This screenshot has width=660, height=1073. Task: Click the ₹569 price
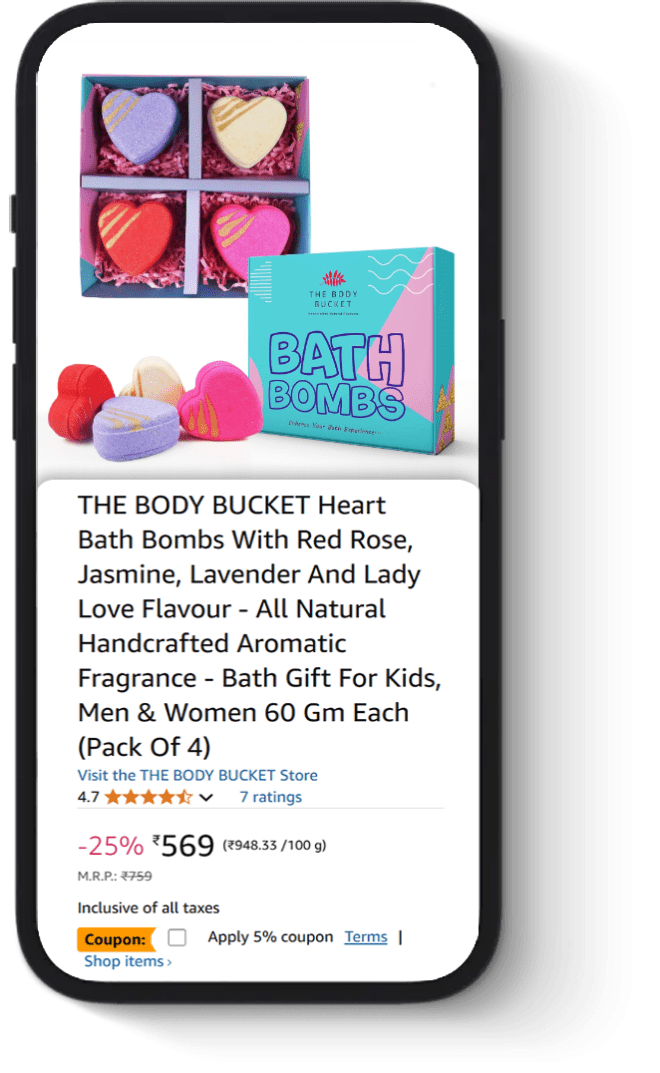pyautogui.click(x=183, y=846)
